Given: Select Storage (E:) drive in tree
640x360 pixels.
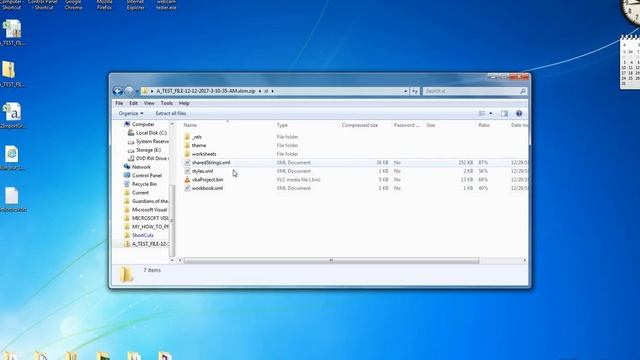Looking at the screenshot, I should tap(148, 150).
